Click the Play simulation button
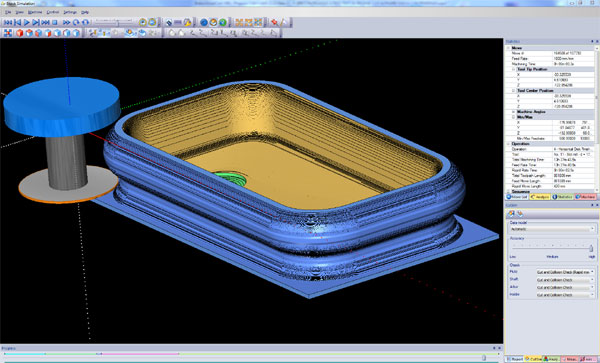Screen dimensions: 600x363 [27, 23]
